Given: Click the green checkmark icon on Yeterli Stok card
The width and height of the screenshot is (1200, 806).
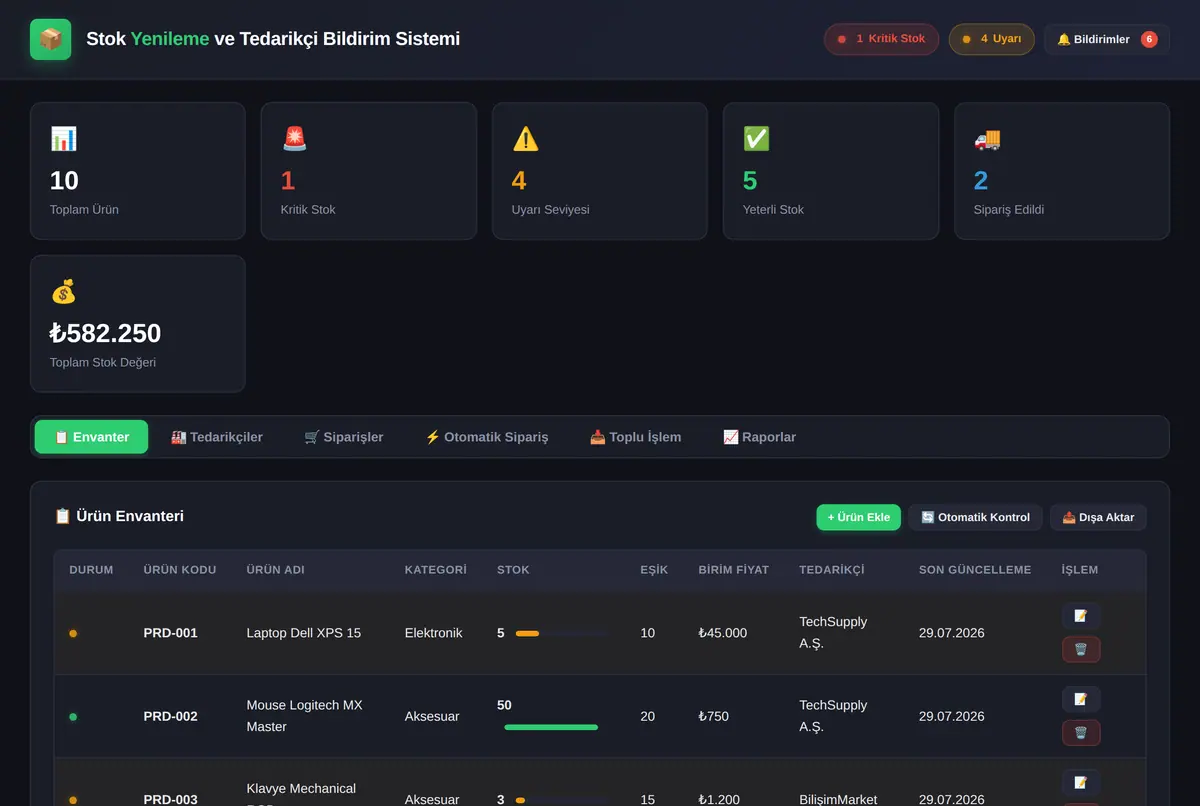Looking at the screenshot, I should [756, 139].
